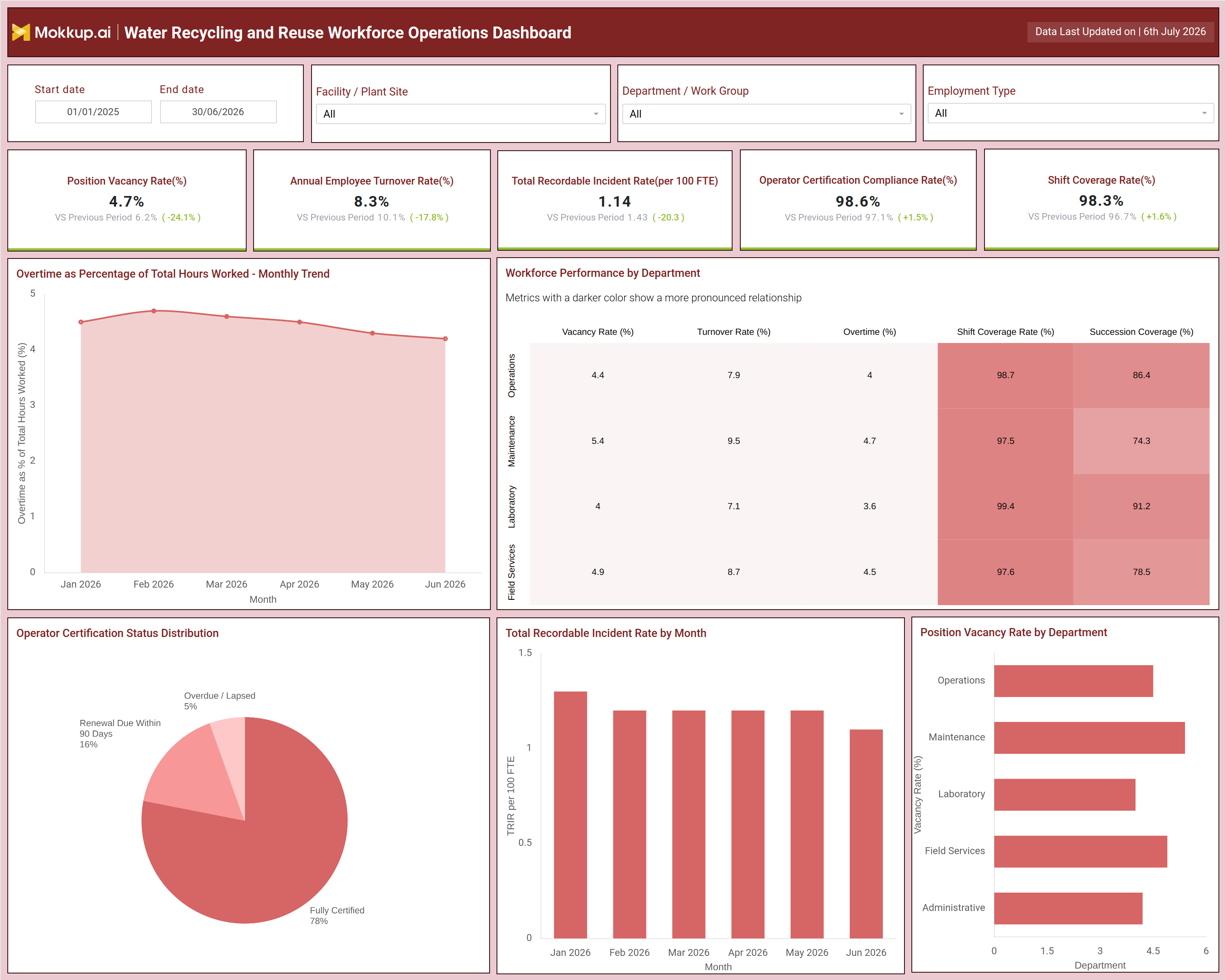Select Operations turnover rate cell 7.9
This screenshot has height=980, width=1225.
tap(733, 376)
